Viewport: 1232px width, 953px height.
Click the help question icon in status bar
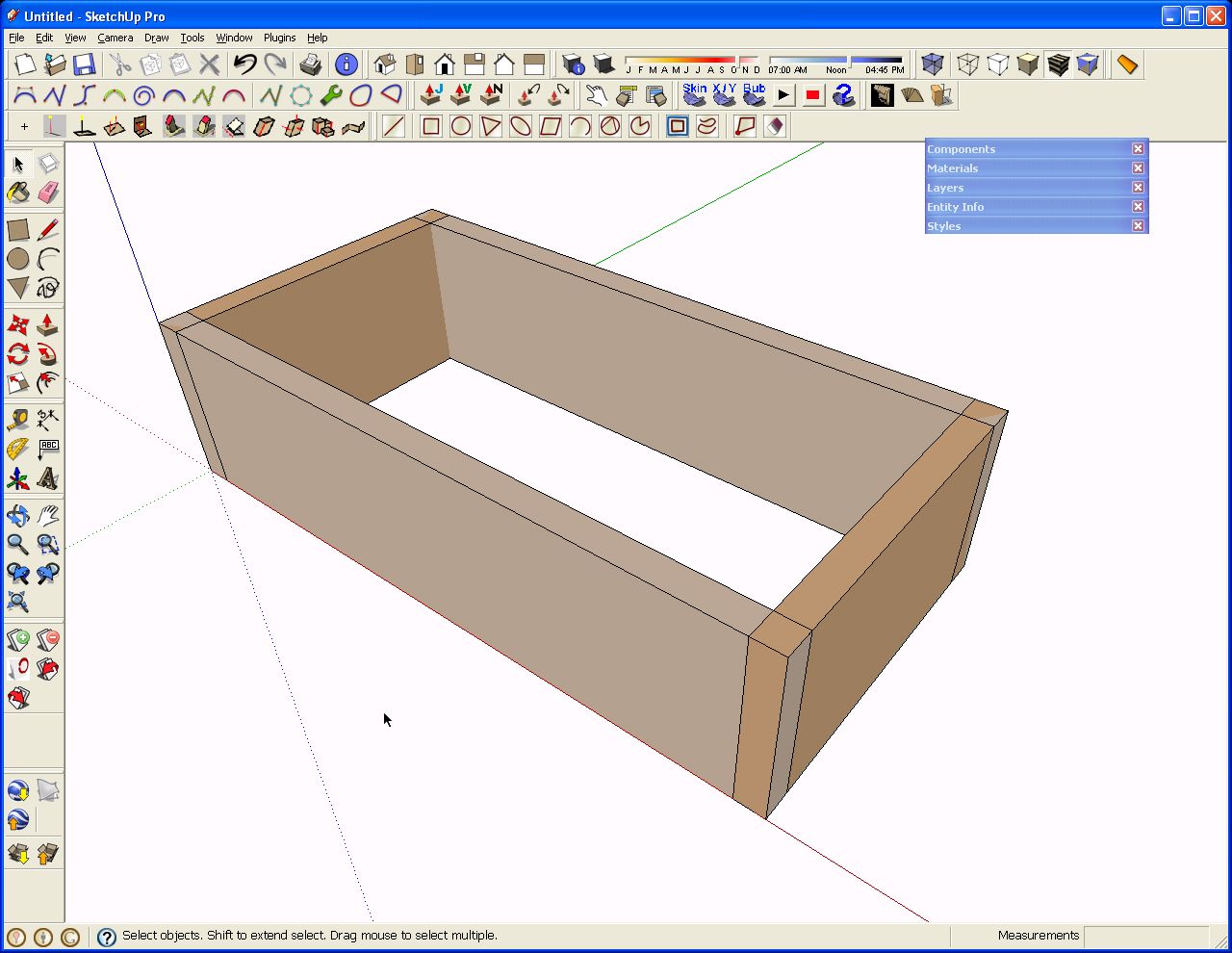point(107,937)
